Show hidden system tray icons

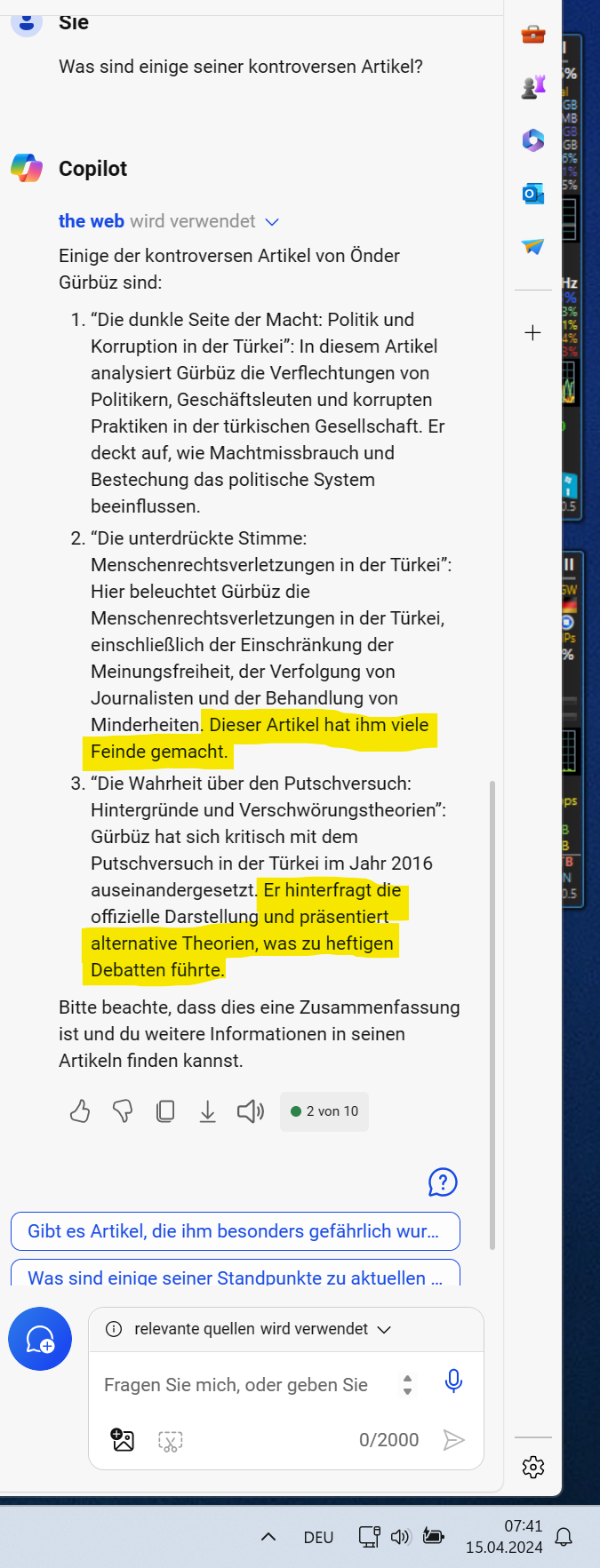click(268, 1537)
